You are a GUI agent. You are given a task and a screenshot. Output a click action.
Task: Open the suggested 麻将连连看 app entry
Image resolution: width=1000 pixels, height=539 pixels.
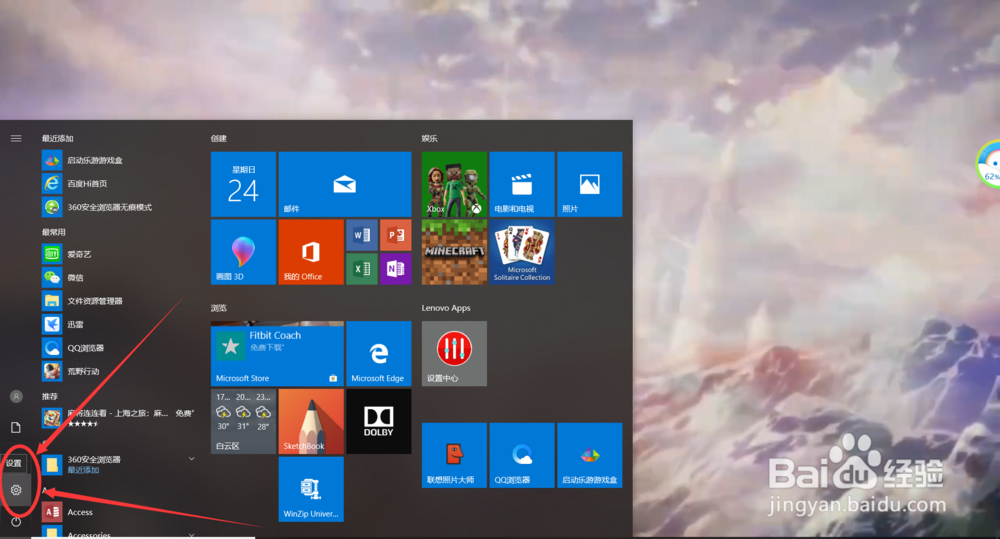[119, 418]
